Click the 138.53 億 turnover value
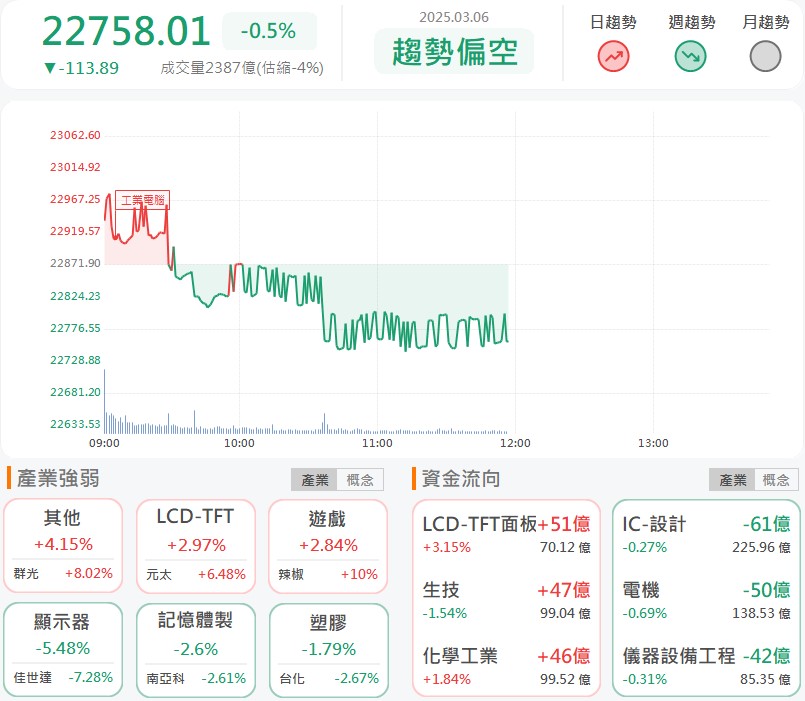The width and height of the screenshot is (805, 701). (x=761, y=613)
